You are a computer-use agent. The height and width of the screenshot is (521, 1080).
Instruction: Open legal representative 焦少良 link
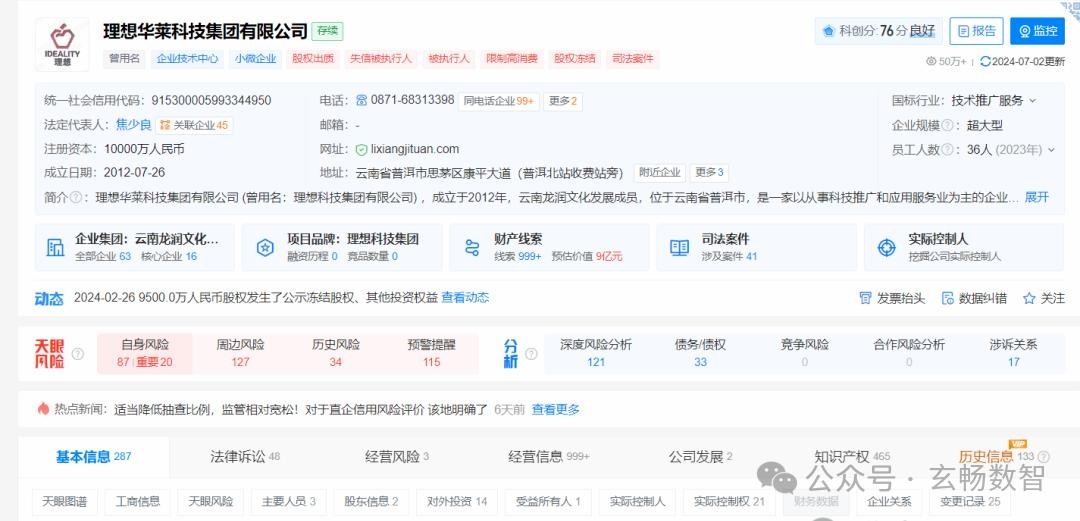[x=133, y=125]
